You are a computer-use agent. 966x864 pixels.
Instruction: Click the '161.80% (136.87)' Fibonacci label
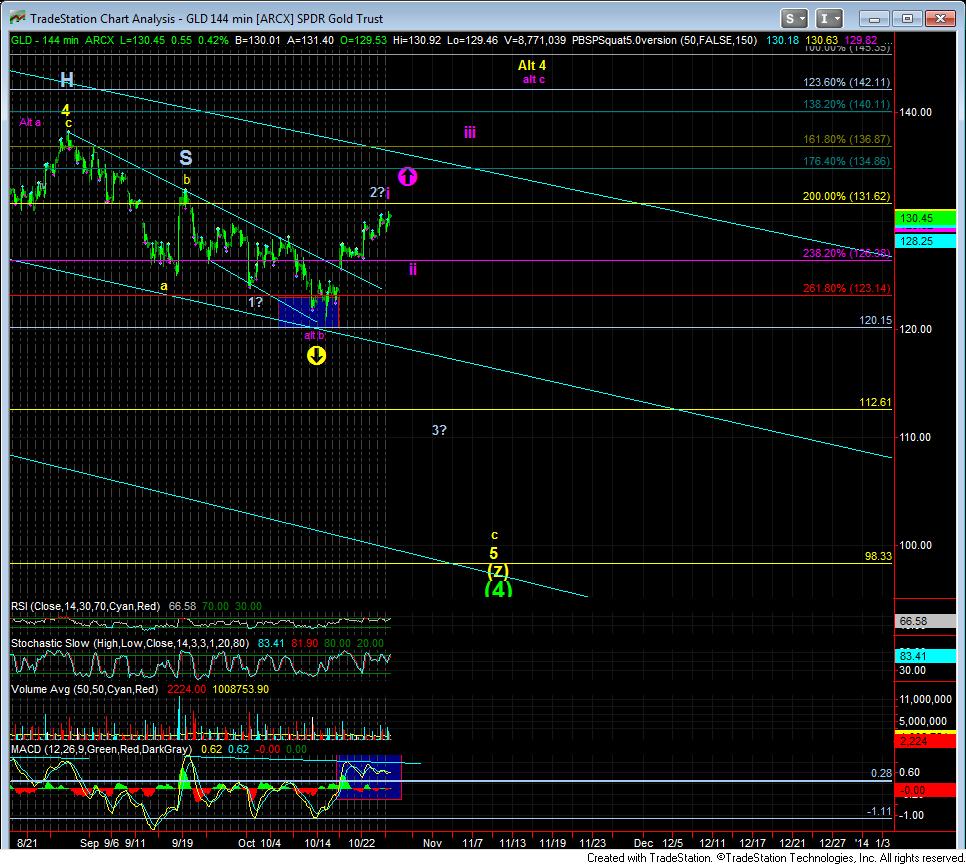point(846,139)
